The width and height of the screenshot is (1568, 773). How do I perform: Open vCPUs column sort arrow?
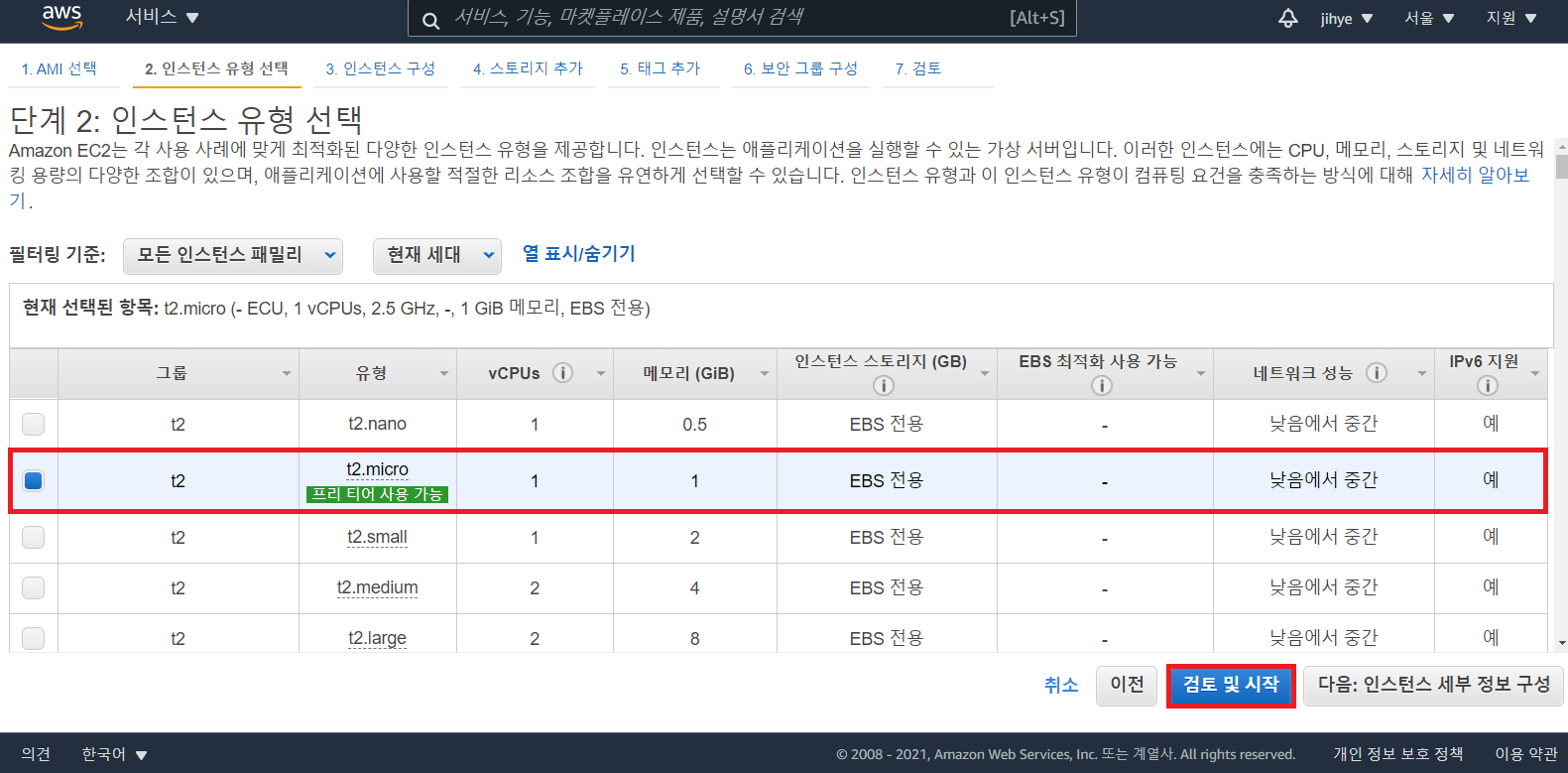601,374
